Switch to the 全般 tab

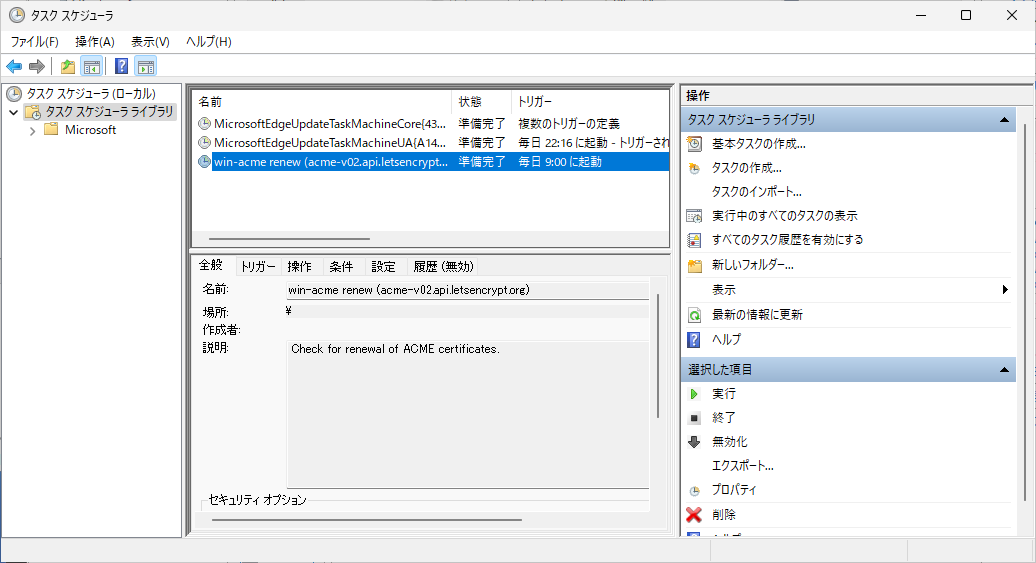211,265
